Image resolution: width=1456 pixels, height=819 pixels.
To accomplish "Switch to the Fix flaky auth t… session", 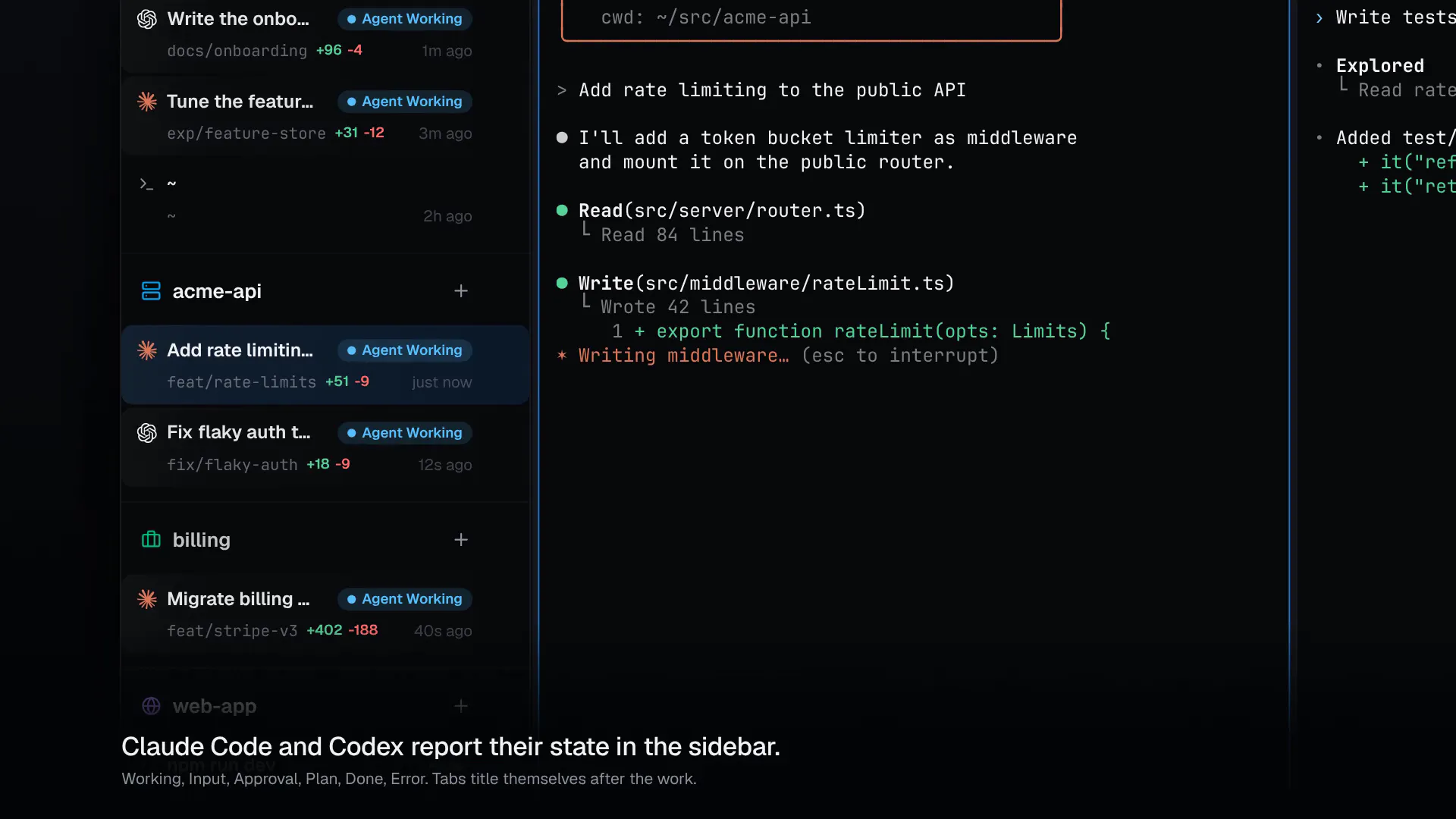I will [325, 448].
